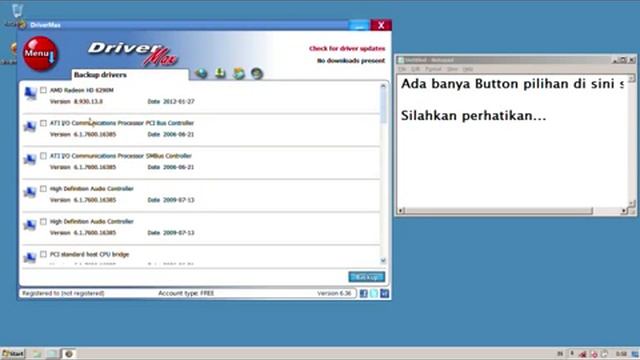
Task: Open the File menu in Notepad
Action: pos(402,69)
